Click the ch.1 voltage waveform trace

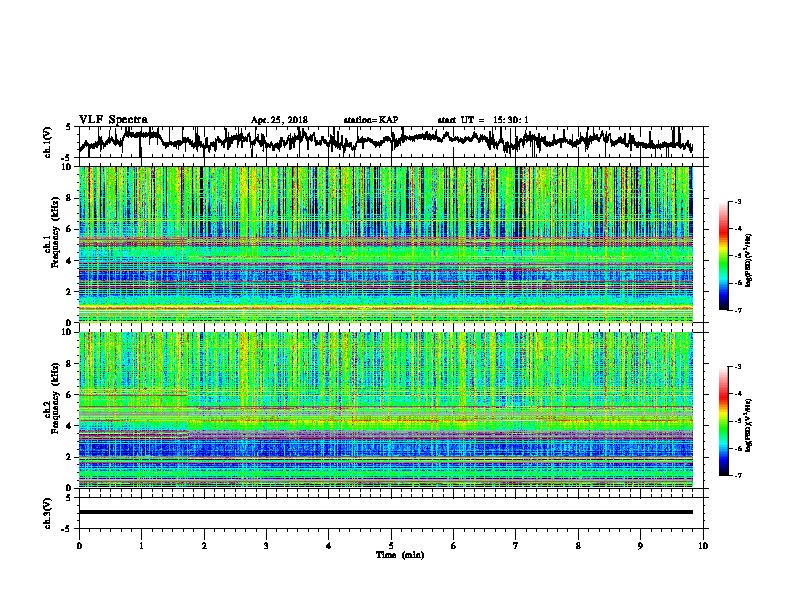click(x=385, y=141)
